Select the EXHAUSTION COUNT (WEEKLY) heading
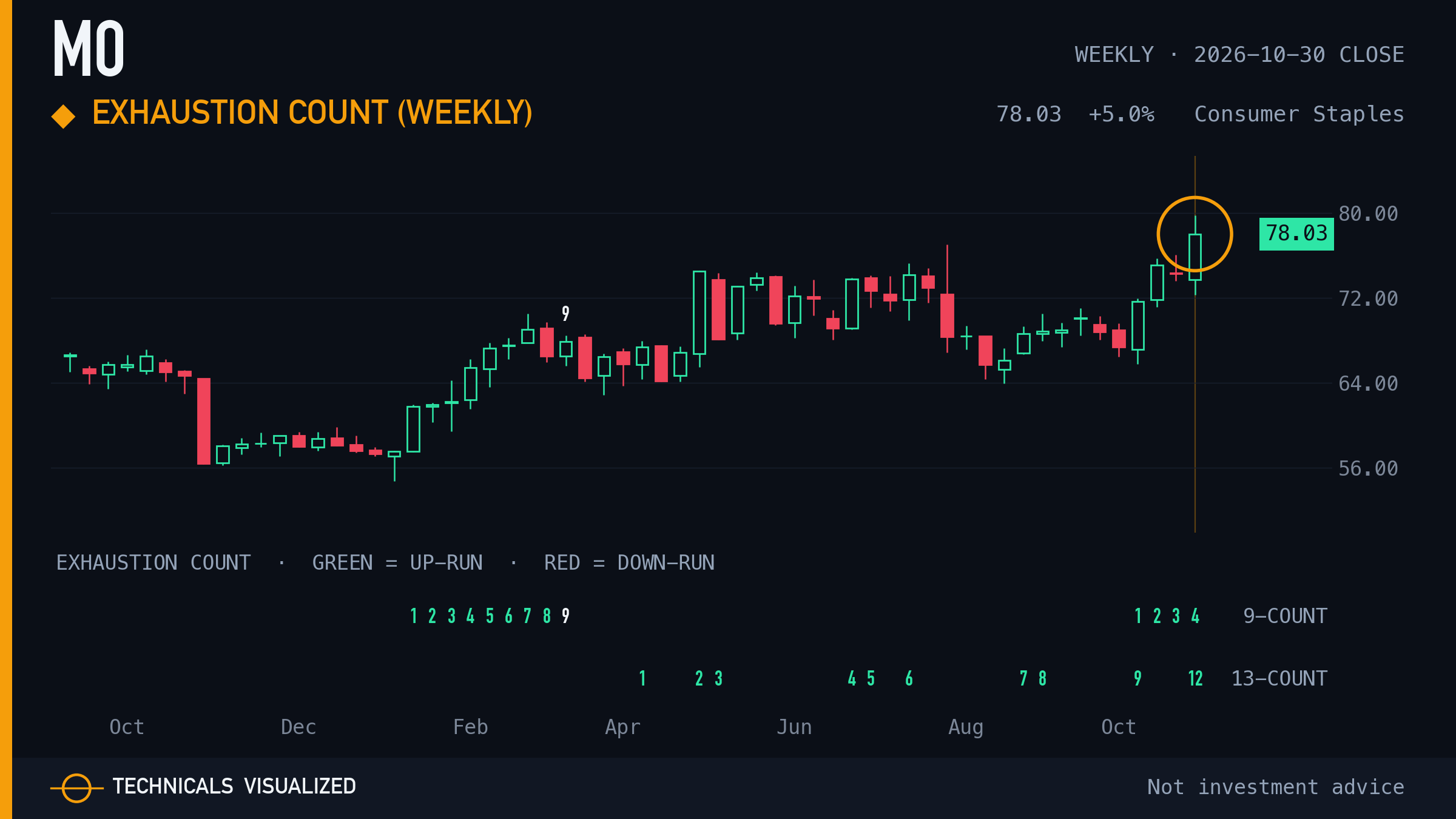The height and width of the screenshot is (819, 1456). (312, 113)
